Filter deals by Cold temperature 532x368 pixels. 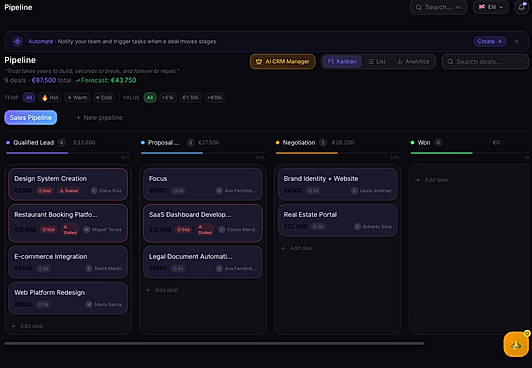(x=104, y=98)
